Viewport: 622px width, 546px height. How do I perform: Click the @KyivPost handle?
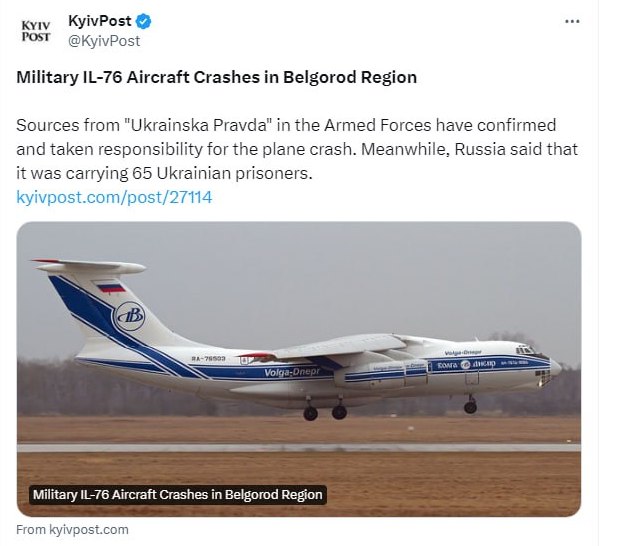pyautogui.click(x=104, y=41)
